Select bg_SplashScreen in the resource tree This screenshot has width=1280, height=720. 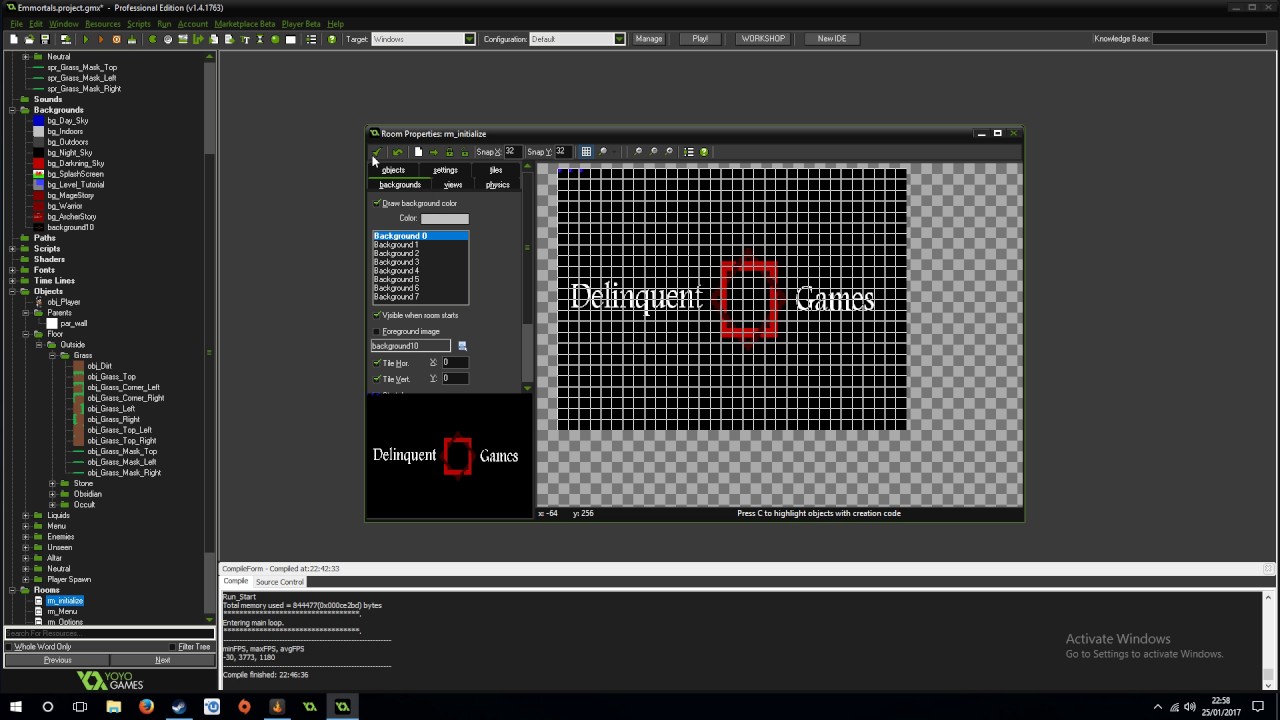coord(75,174)
